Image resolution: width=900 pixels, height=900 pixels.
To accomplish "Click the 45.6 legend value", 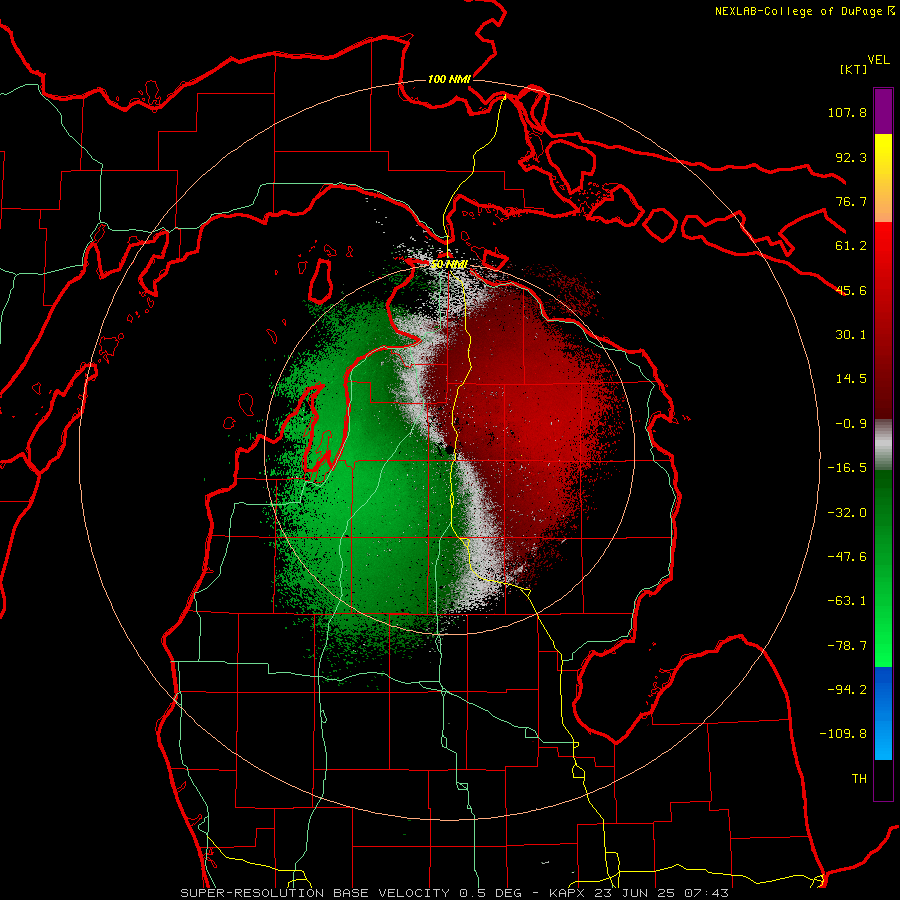I will coord(851,290).
